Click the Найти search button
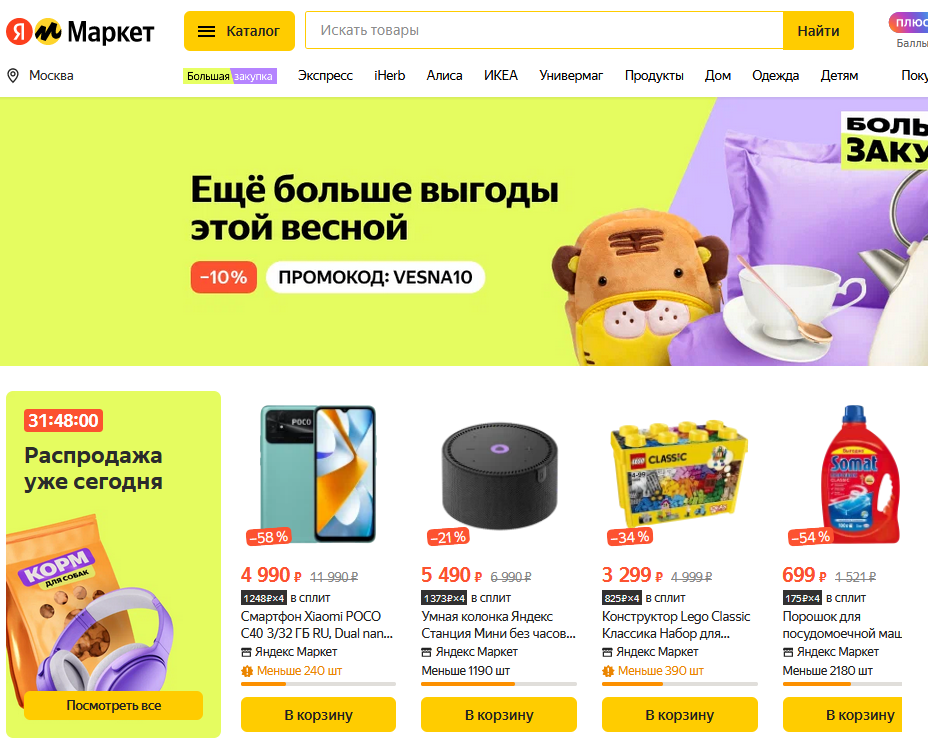928x753 pixels. click(818, 31)
